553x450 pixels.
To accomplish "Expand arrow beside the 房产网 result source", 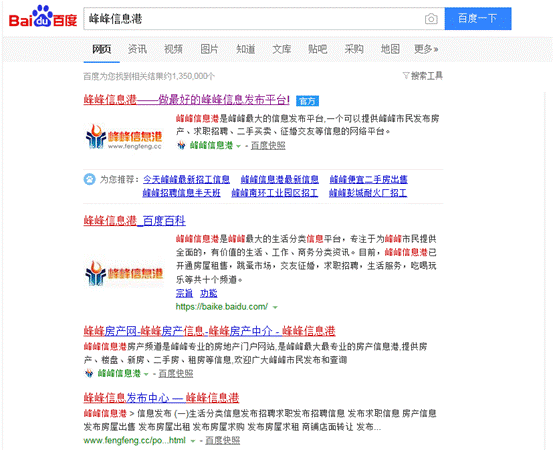I will pos(146,374).
